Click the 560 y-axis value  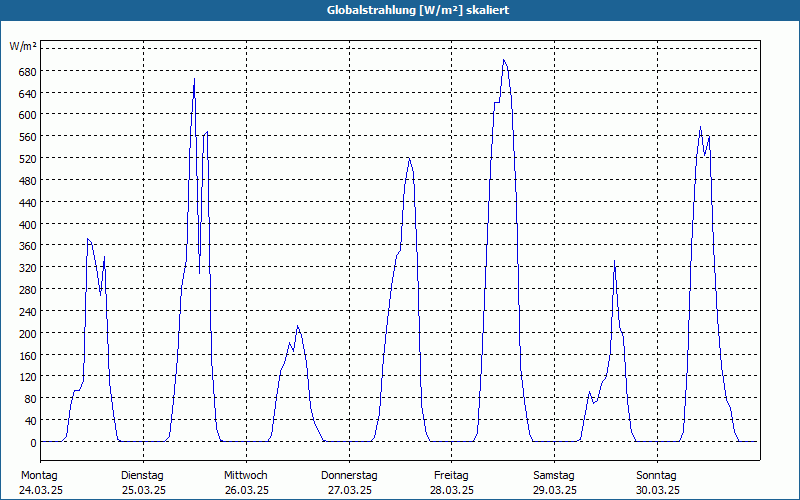[27, 137]
